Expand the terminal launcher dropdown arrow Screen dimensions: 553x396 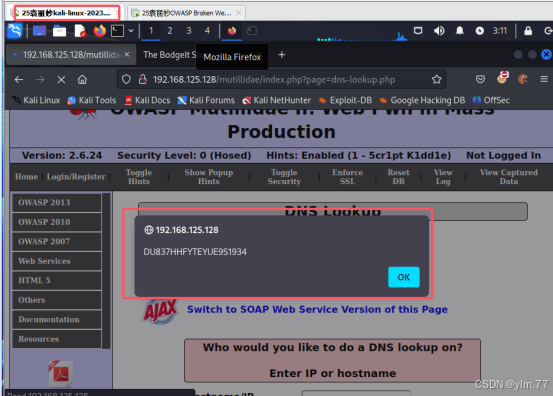(x=131, y=31)
